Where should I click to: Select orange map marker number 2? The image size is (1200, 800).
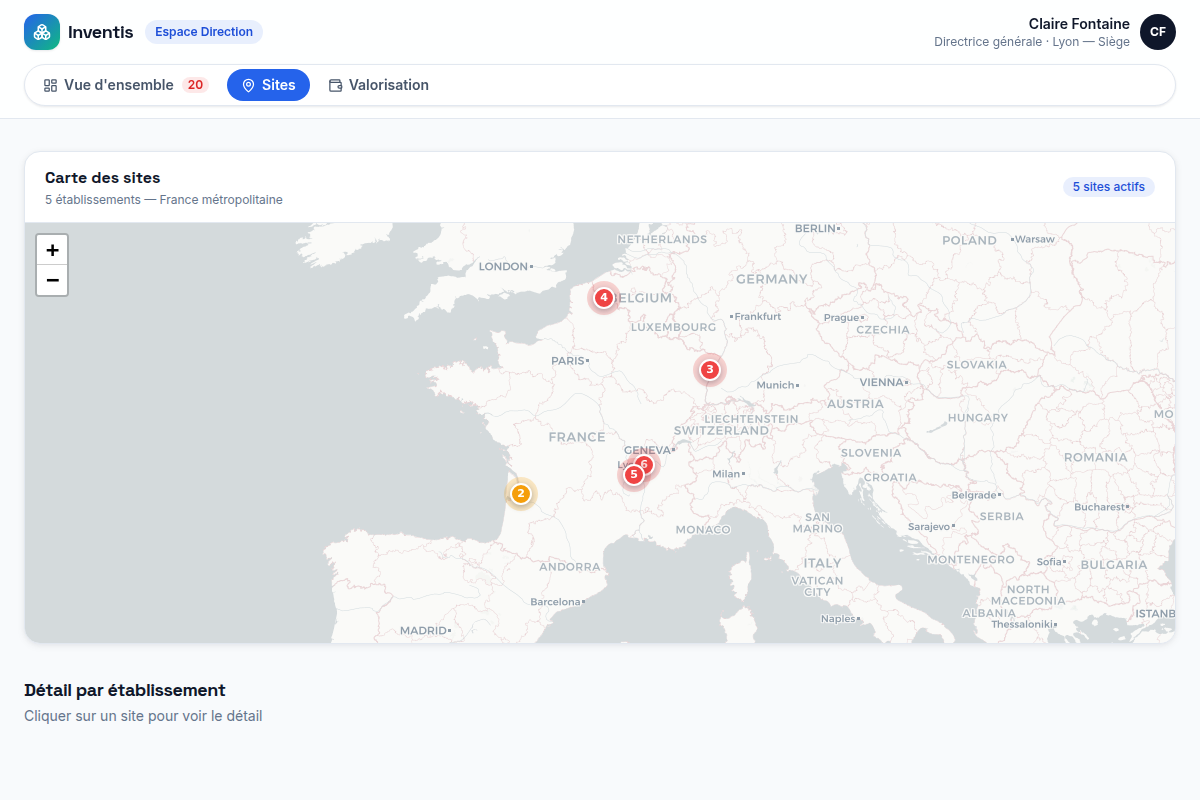point(521,494)
